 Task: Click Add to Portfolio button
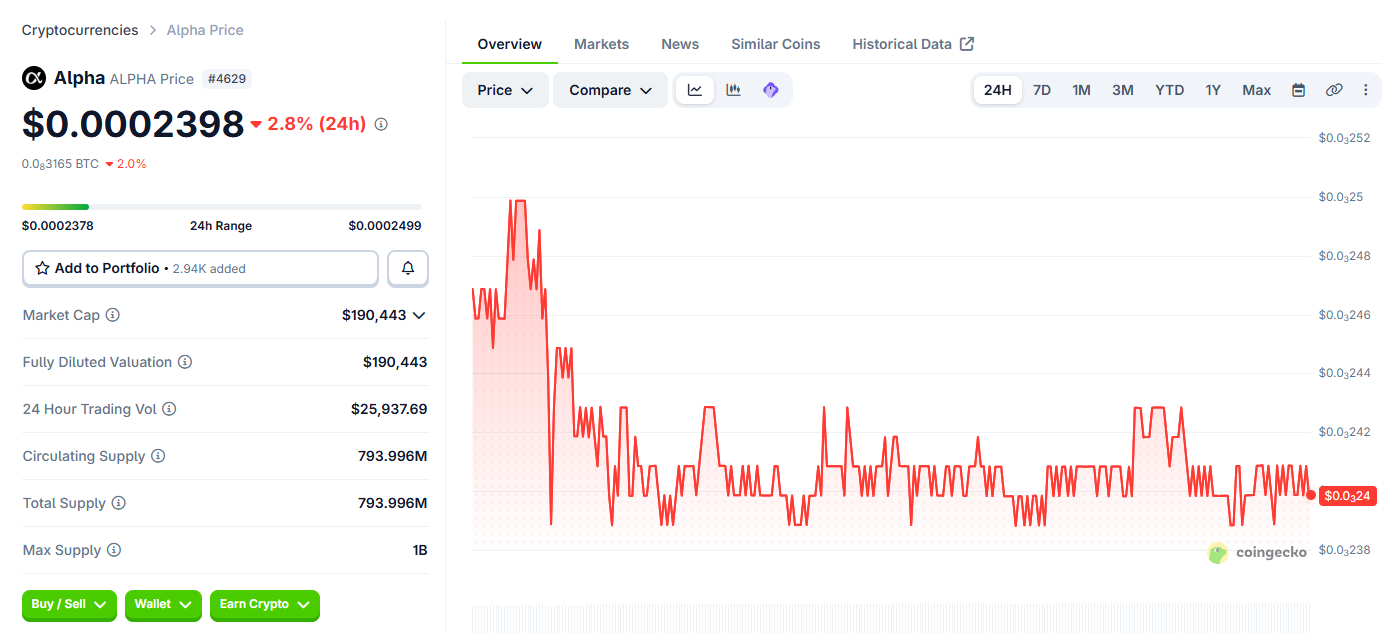point(200,268)
